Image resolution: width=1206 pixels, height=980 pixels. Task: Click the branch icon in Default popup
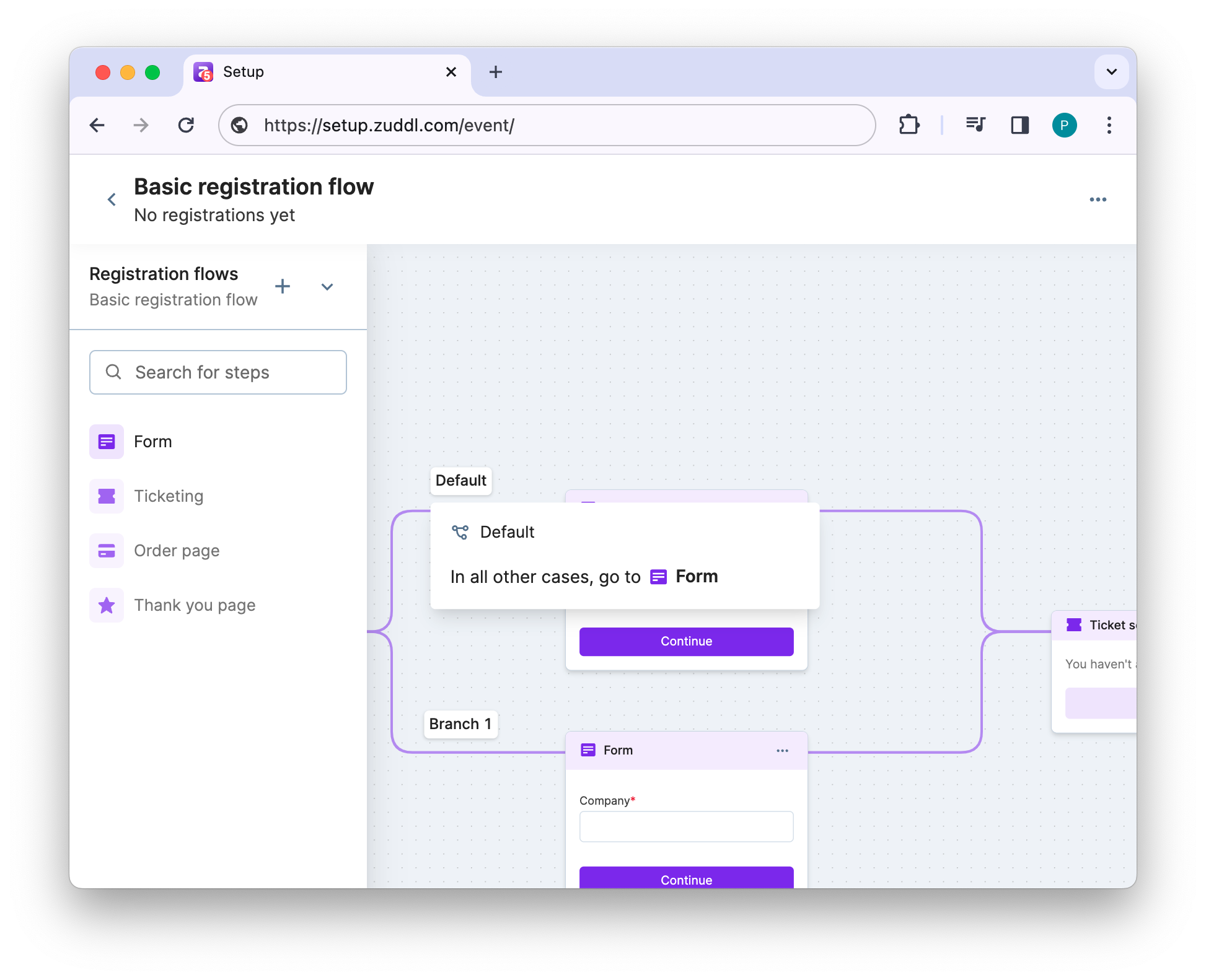pyautogui.click(x=460, y=532)
